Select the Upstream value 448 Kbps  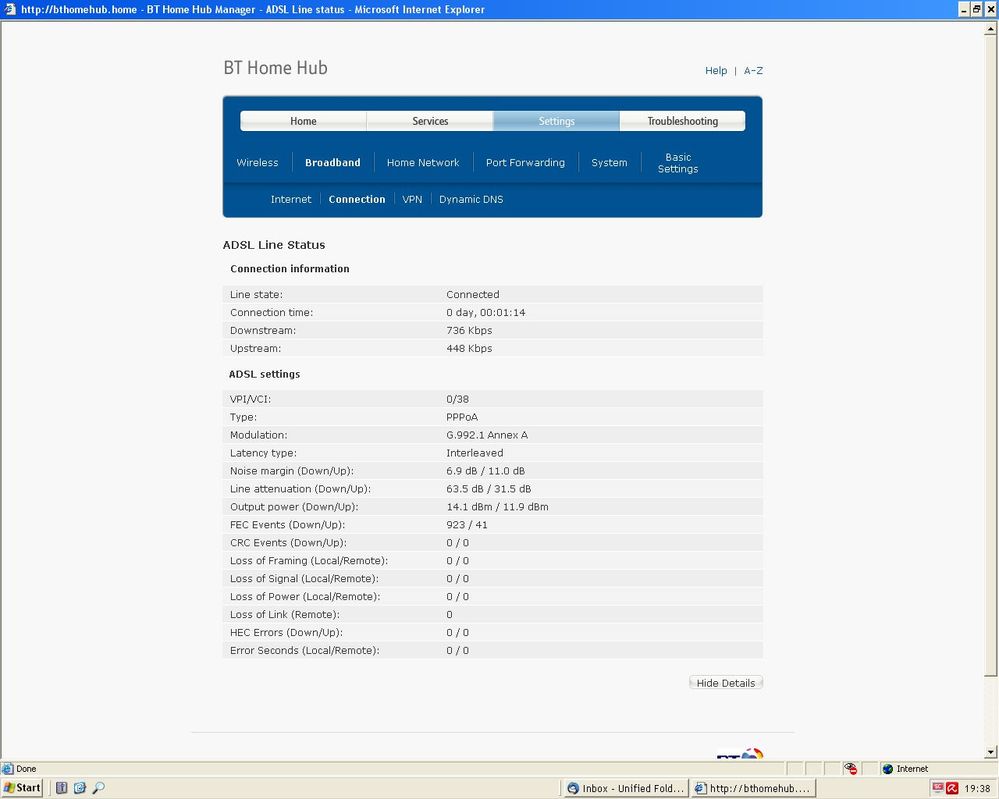coord(469,348)
